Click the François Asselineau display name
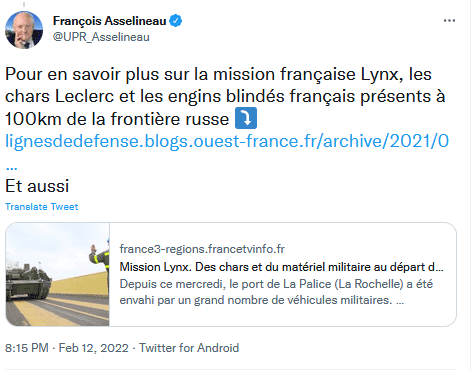The image size is (472, 371). (x=109, y=21)
